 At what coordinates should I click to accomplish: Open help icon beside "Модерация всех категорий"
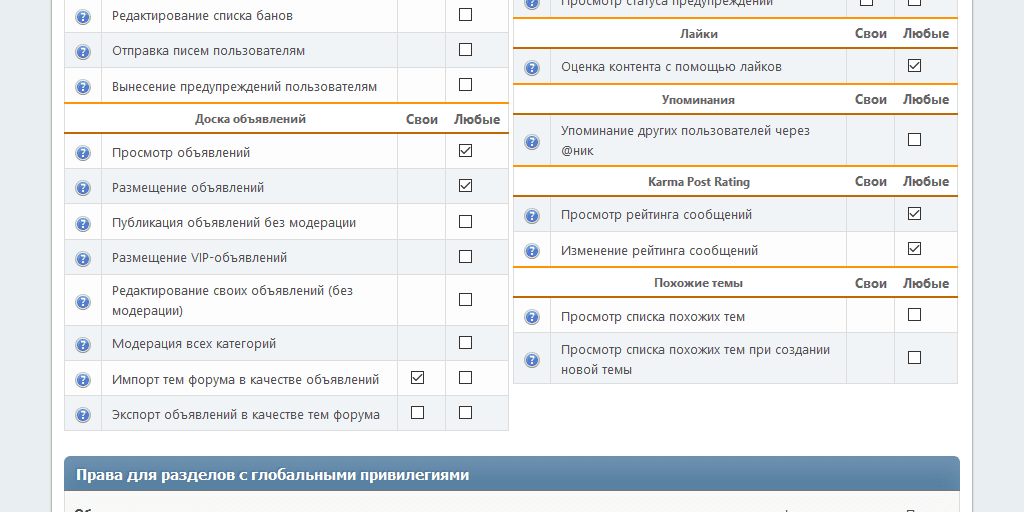click(83, 344)
